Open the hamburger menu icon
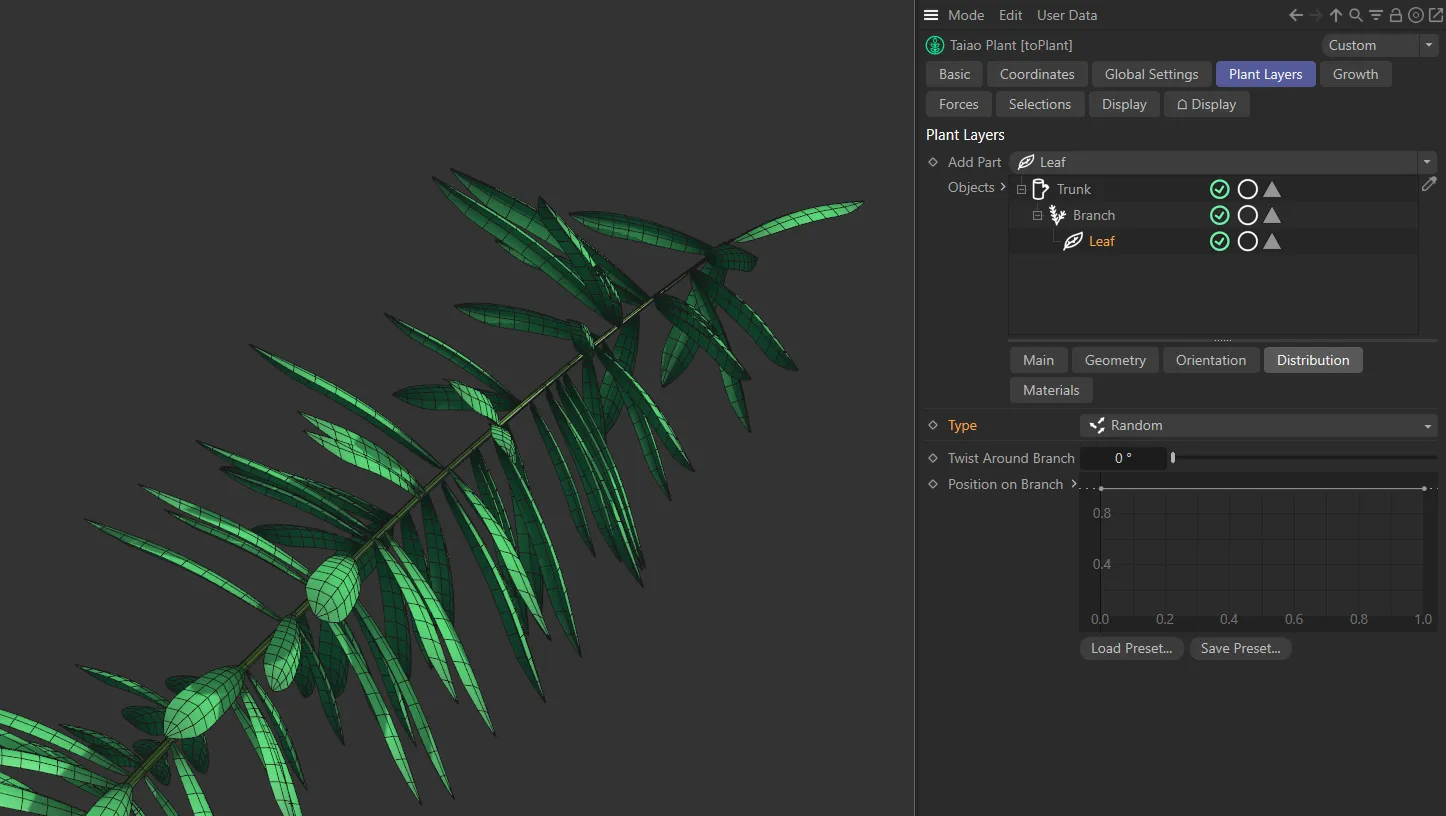 pyautogui.click(x=931, y=15)
